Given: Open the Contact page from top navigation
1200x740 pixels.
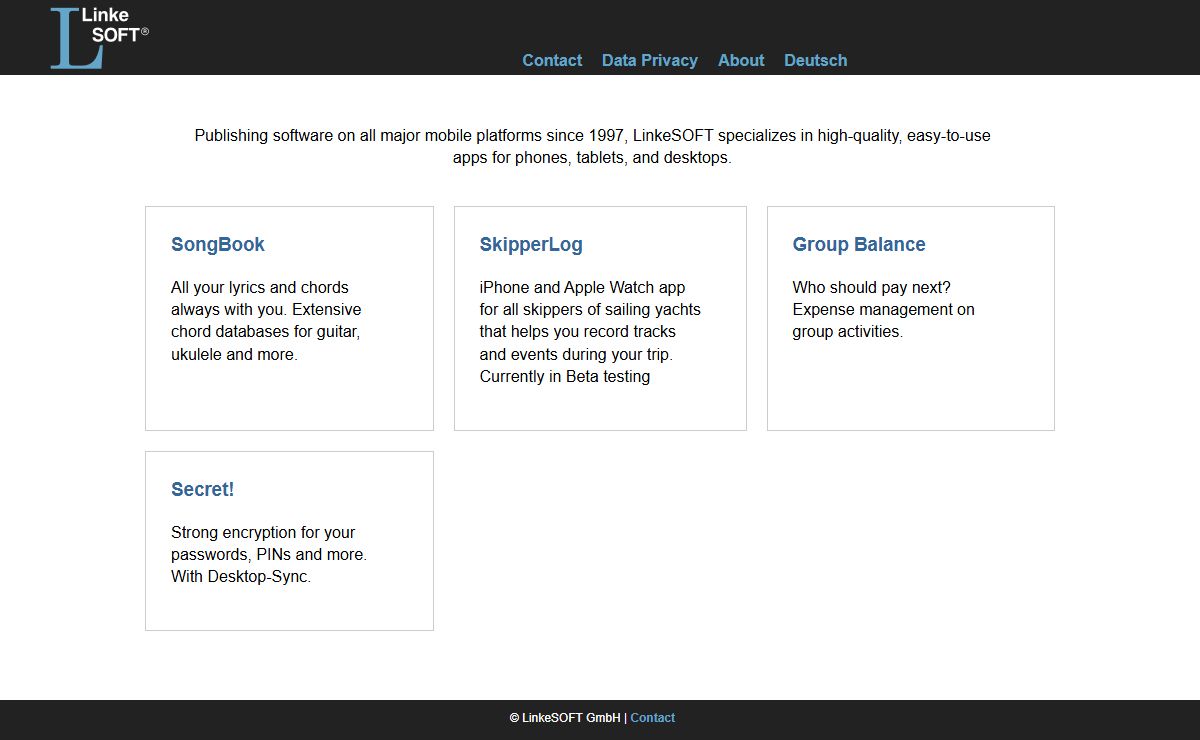Looking at the screenshot, I should point(552,60).
